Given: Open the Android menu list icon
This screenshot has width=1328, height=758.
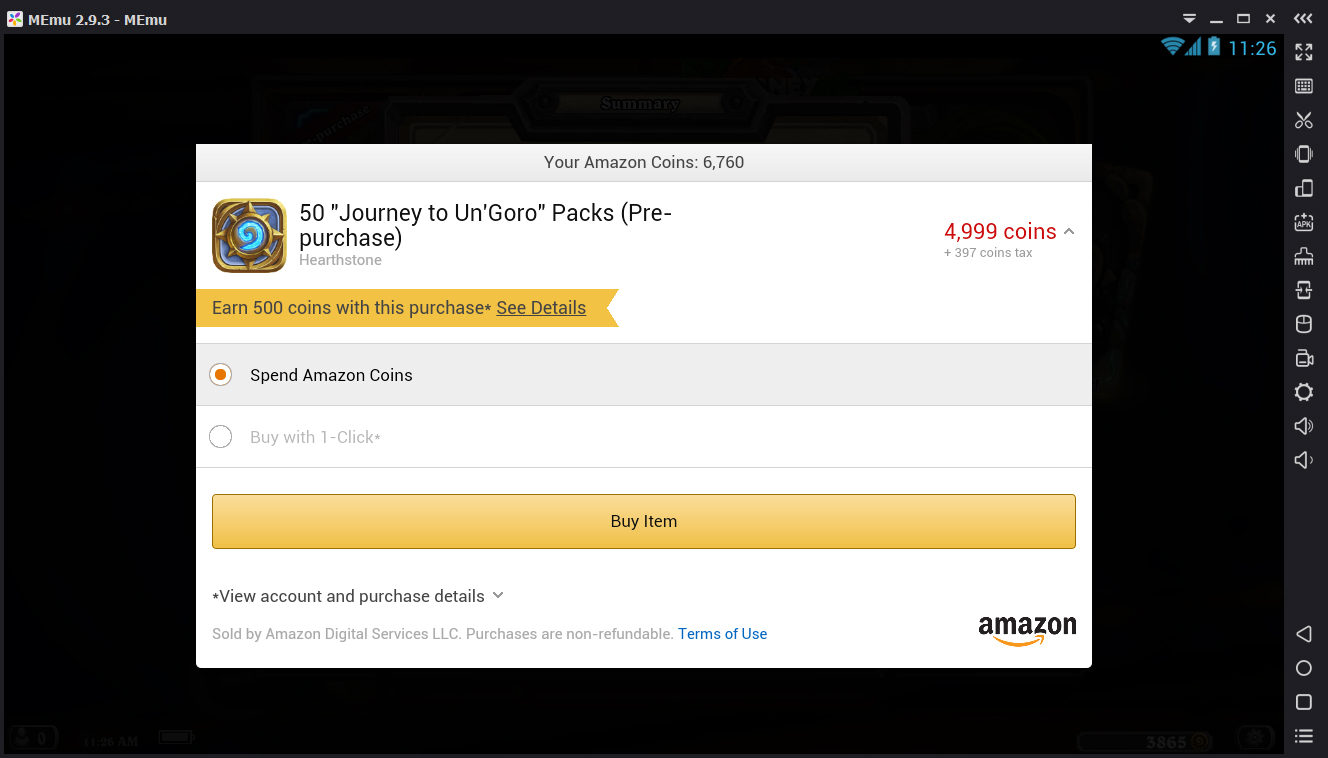Looking at the screenshot, I should click(1303, 736).
